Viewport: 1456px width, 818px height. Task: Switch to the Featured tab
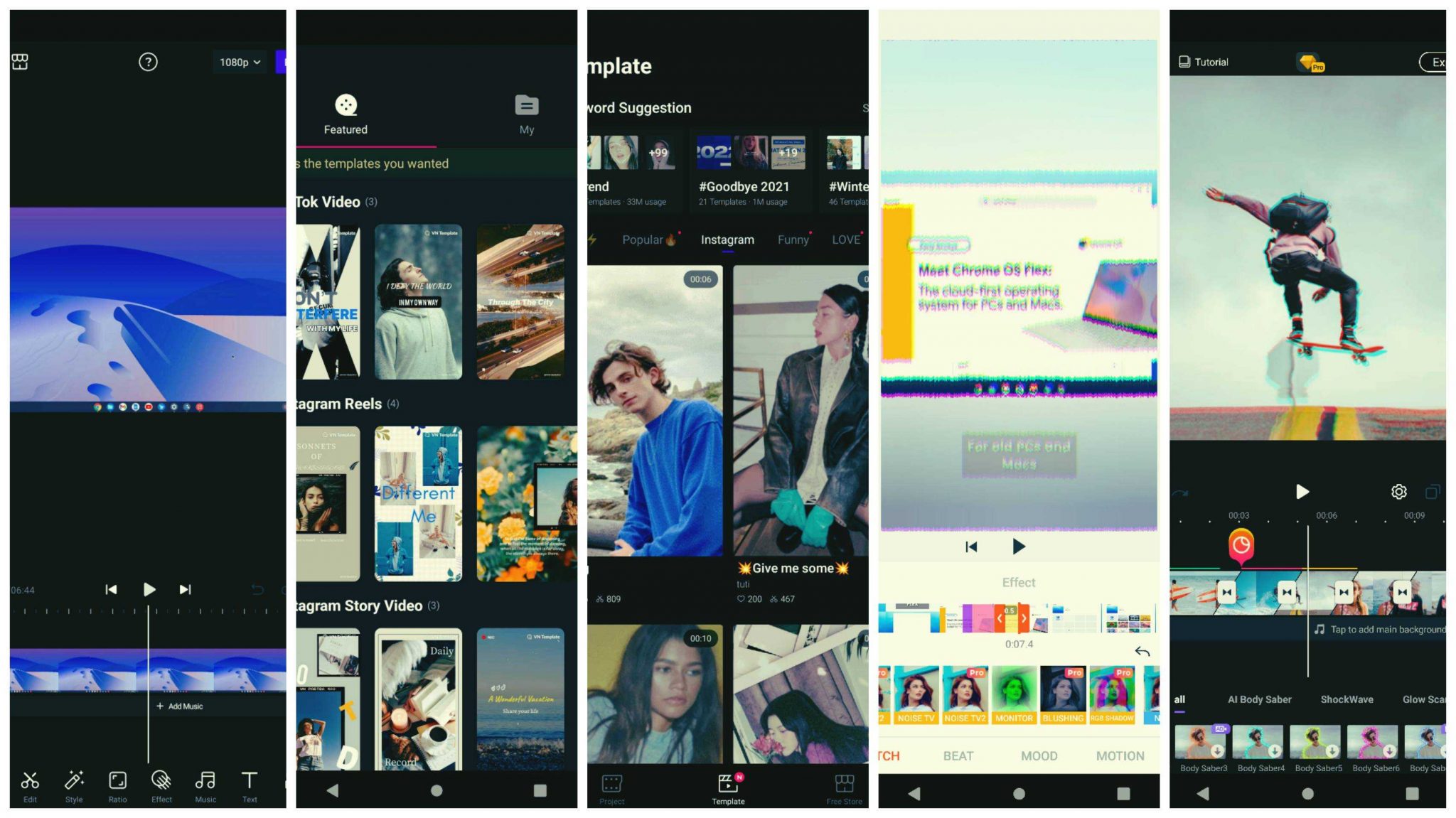346,114
